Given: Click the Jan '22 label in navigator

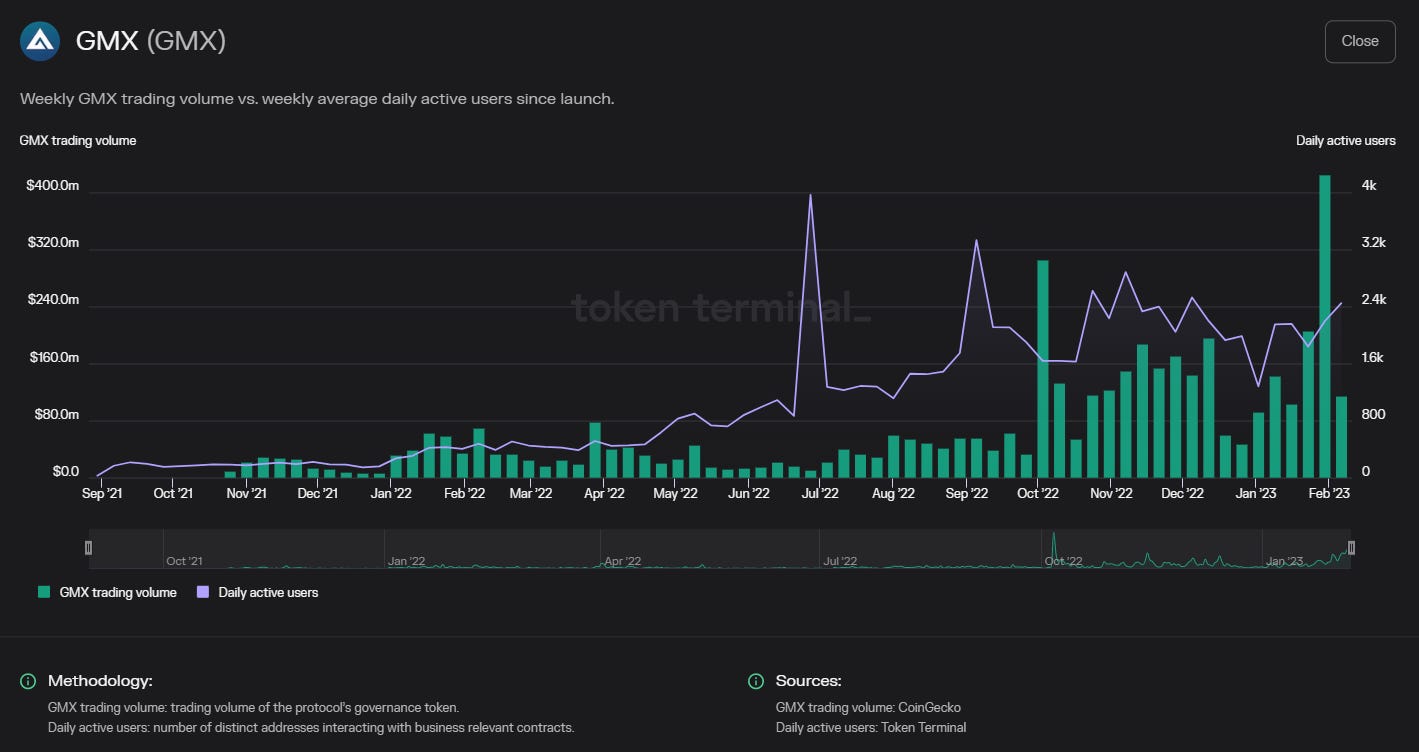Looking at the screenshot, I should [x=405, y=561].
